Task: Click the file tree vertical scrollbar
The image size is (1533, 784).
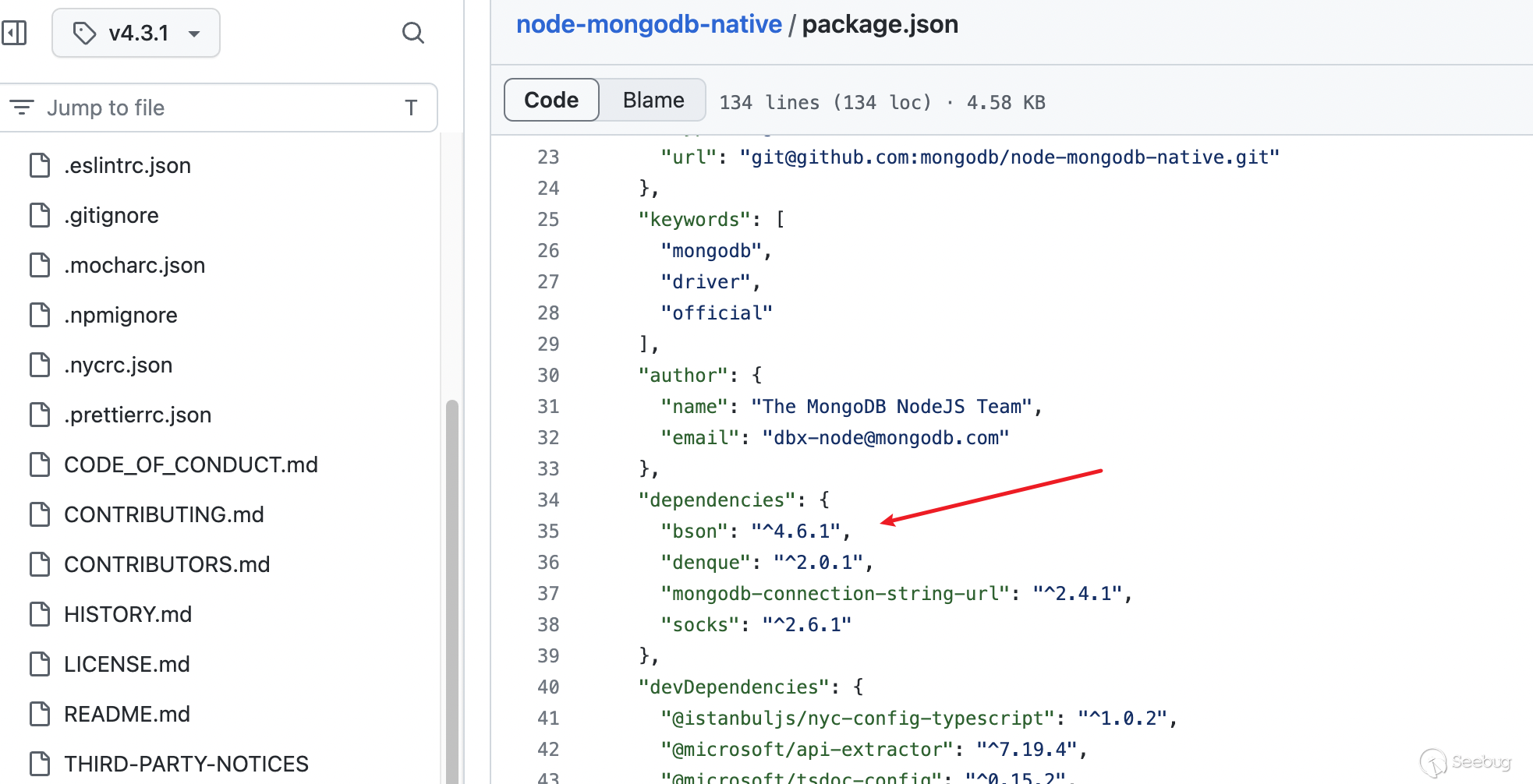Action: pos(451,584)
